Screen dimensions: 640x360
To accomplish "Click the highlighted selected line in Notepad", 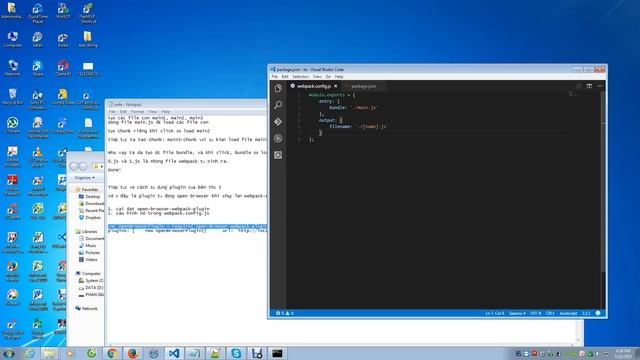I will (x=187, y=226).
